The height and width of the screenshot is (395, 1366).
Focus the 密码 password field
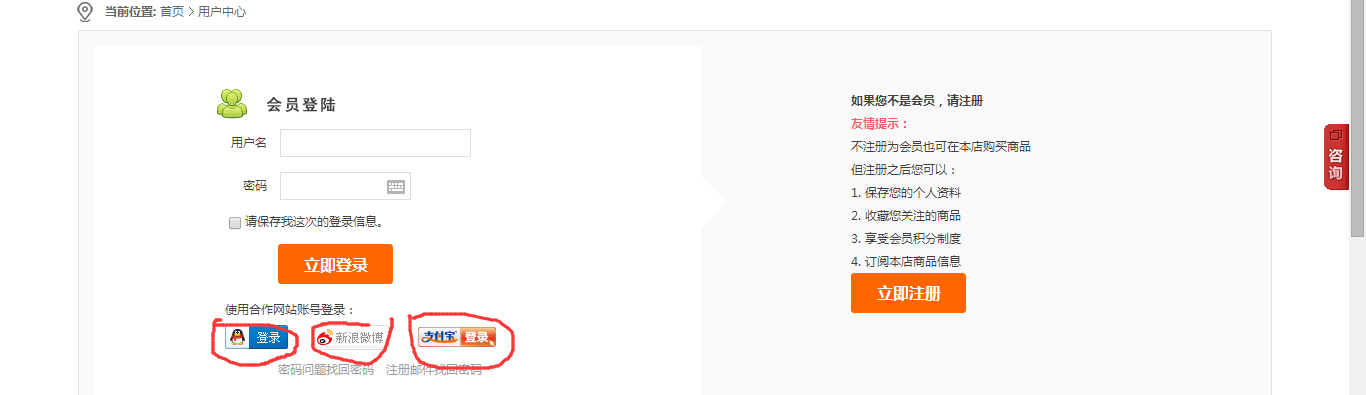click(x=345, y=186)
